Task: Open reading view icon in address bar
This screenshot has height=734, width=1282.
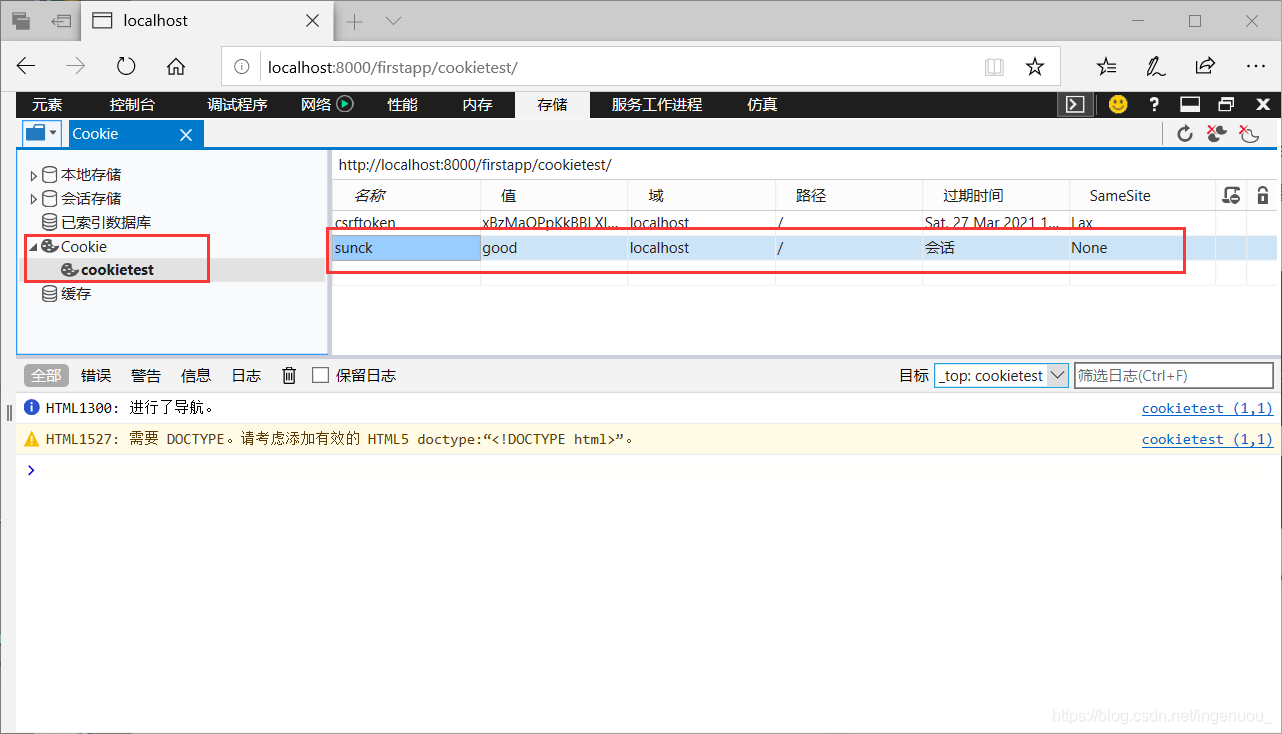Action: [994, 67]
